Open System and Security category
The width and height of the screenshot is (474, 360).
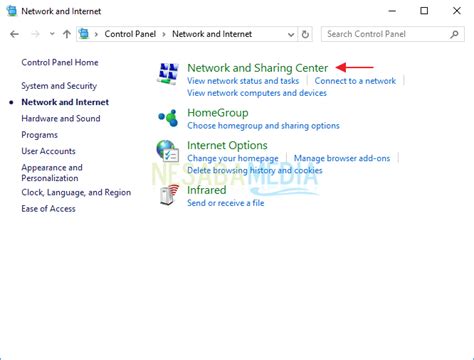(x=59, y=86)
